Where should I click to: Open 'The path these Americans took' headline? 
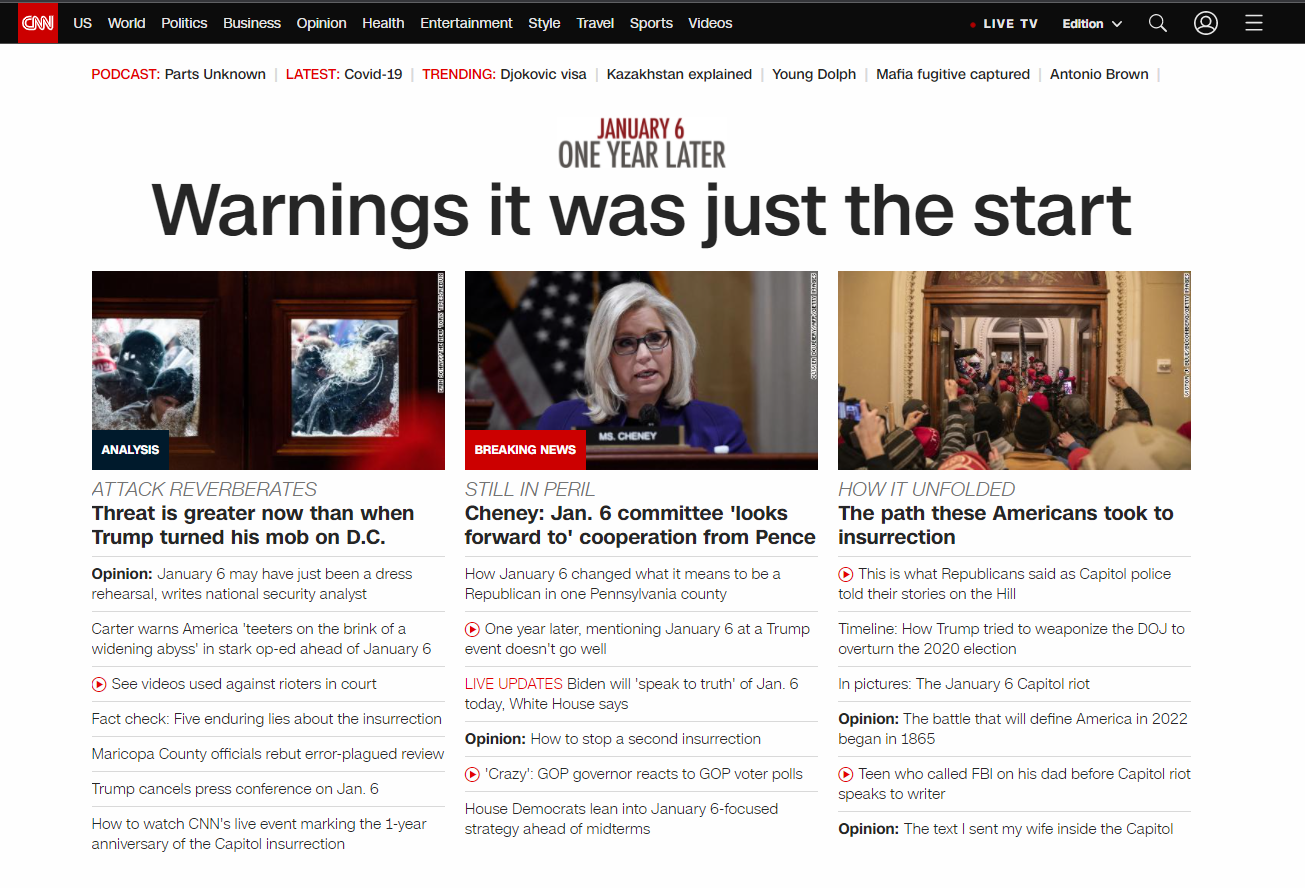(x=1006, y=525)
